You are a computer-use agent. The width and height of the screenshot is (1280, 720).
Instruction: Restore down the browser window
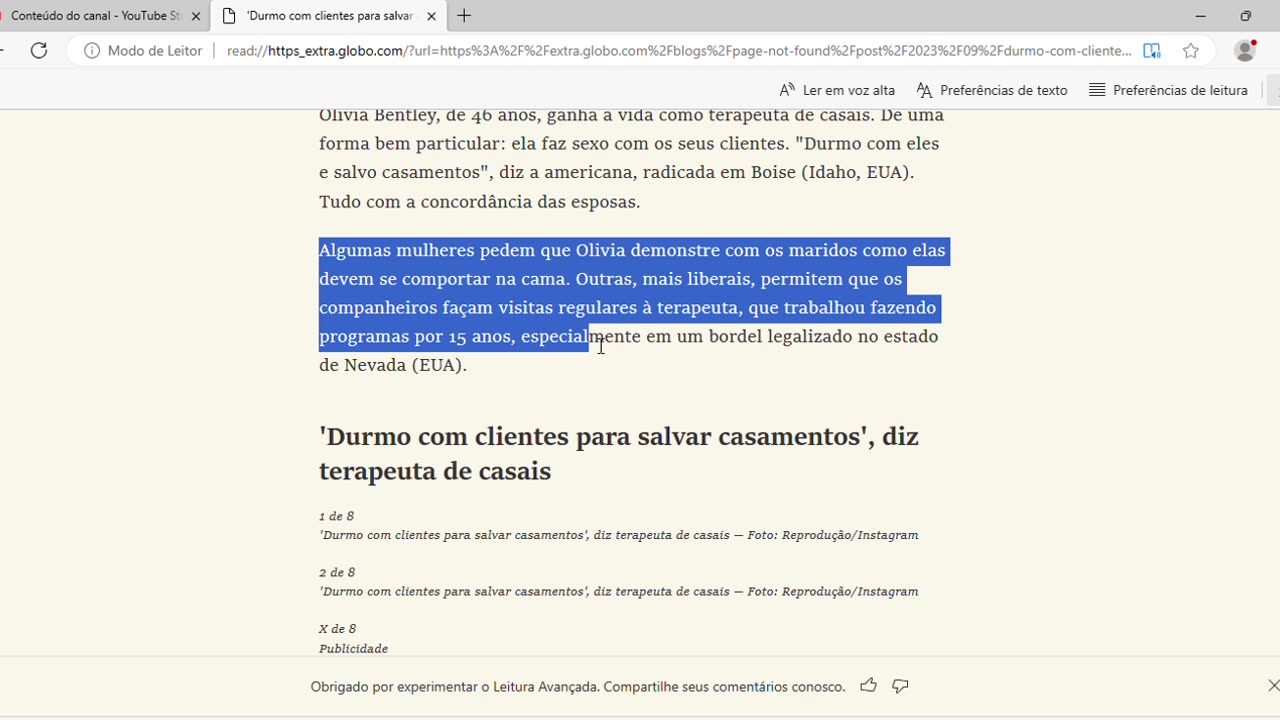point(1245,16)
